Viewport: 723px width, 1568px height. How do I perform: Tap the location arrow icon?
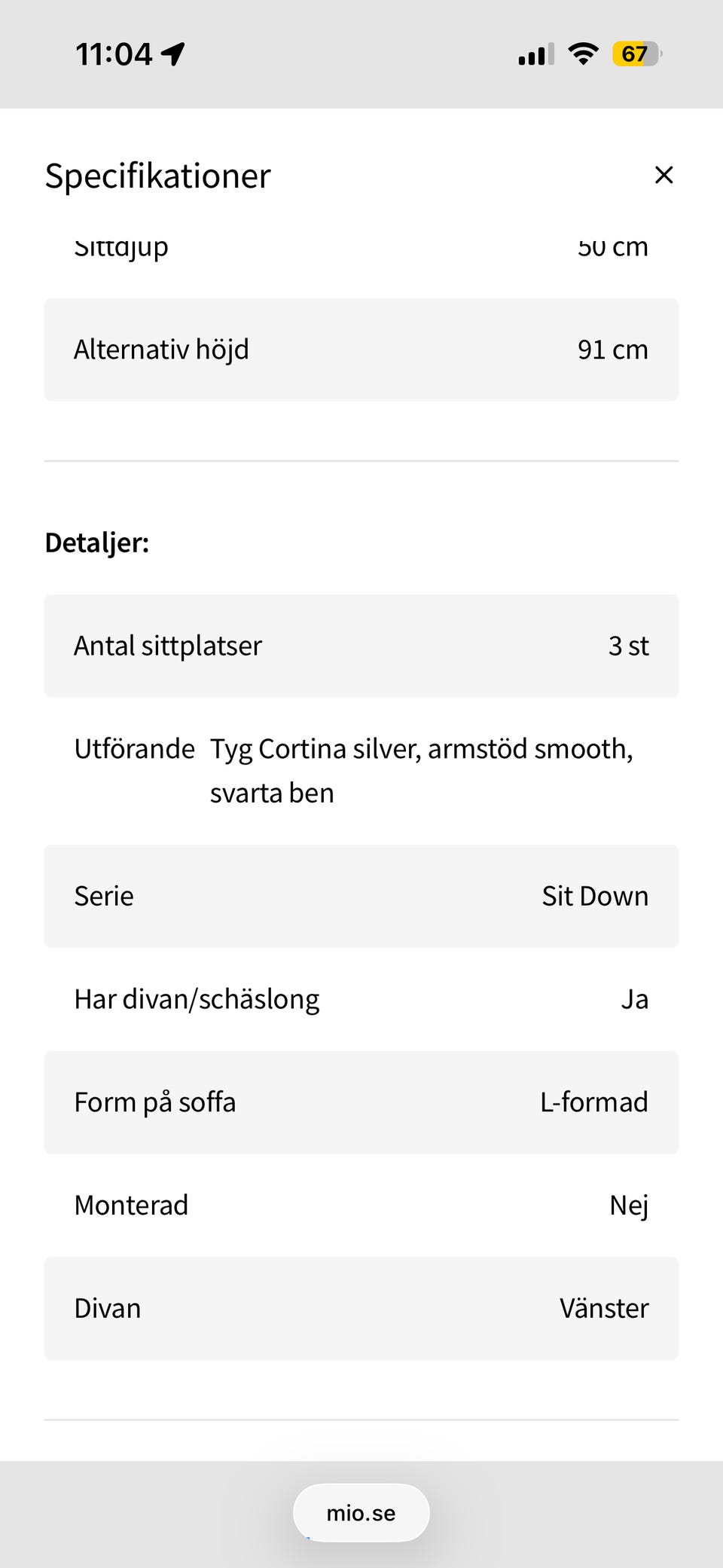pyautogui.click(x=174, y=54)
